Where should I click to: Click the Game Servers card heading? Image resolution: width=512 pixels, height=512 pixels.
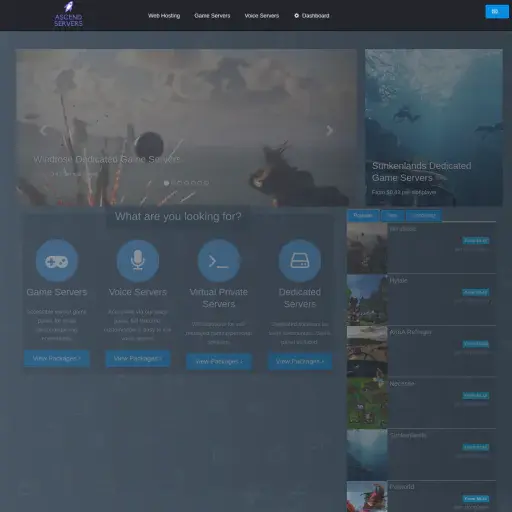click(57, 292)
